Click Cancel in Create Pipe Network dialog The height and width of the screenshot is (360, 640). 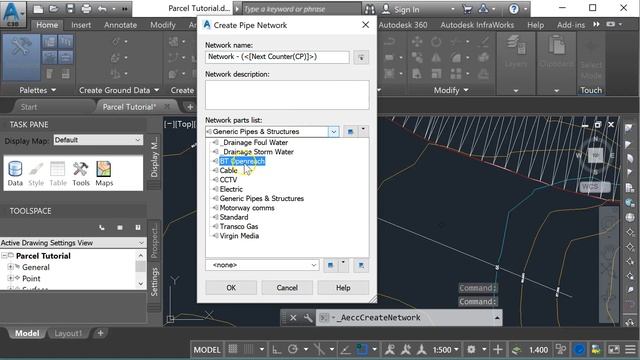(287, 288)
